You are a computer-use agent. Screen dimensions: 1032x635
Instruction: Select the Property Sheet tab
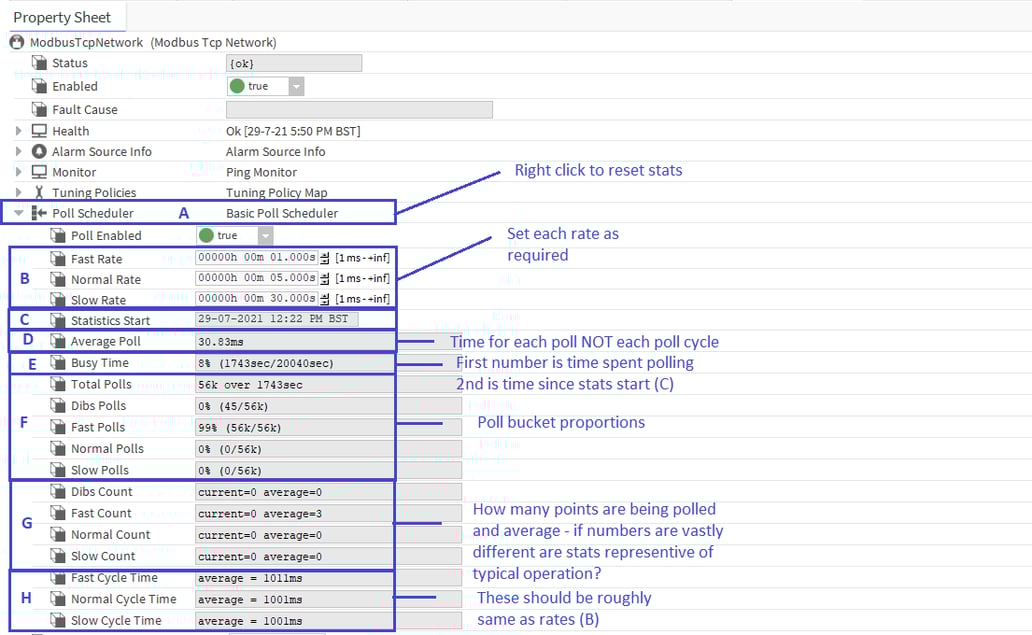click(x=62, y=17)
